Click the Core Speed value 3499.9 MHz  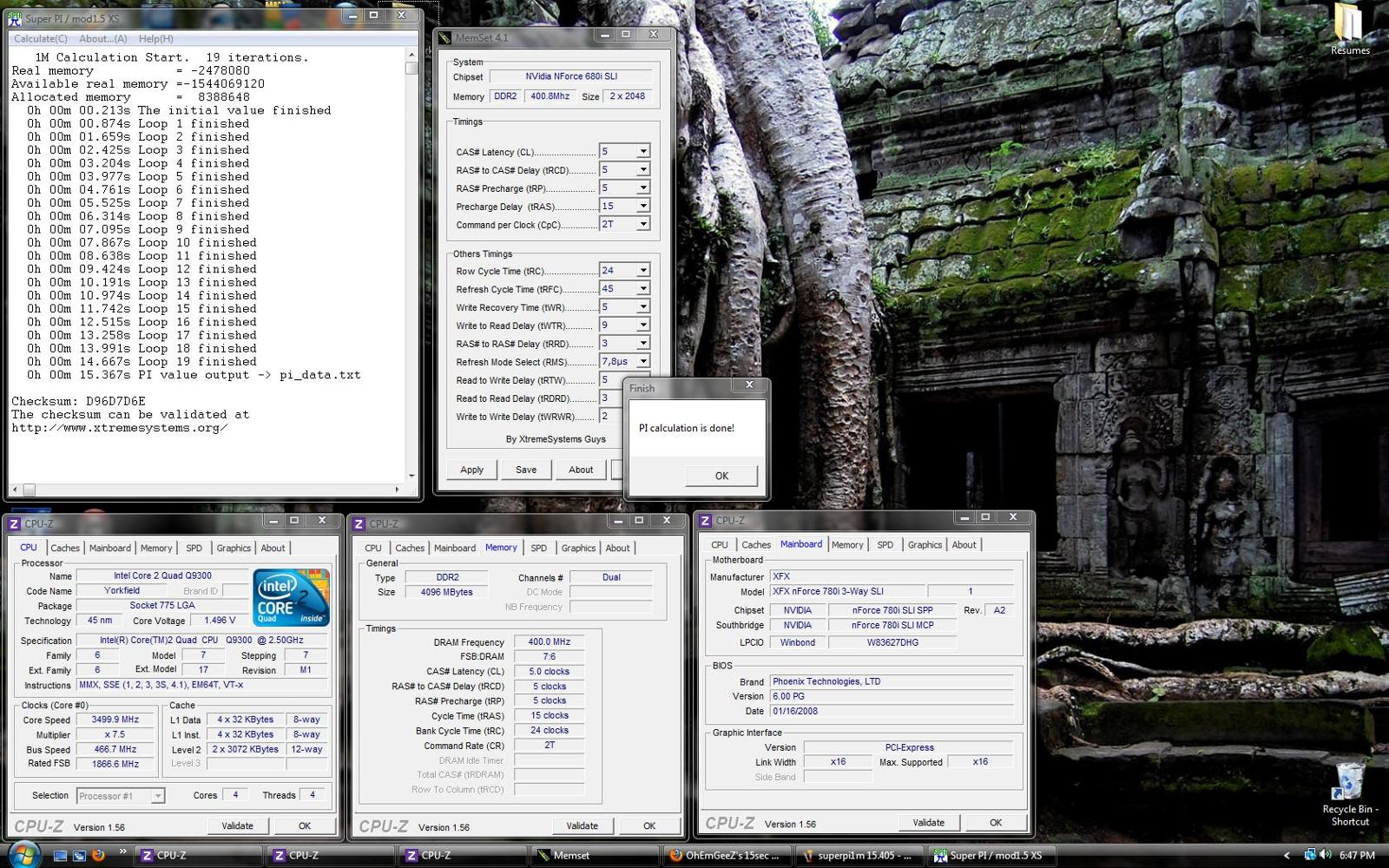pos(115,720)
